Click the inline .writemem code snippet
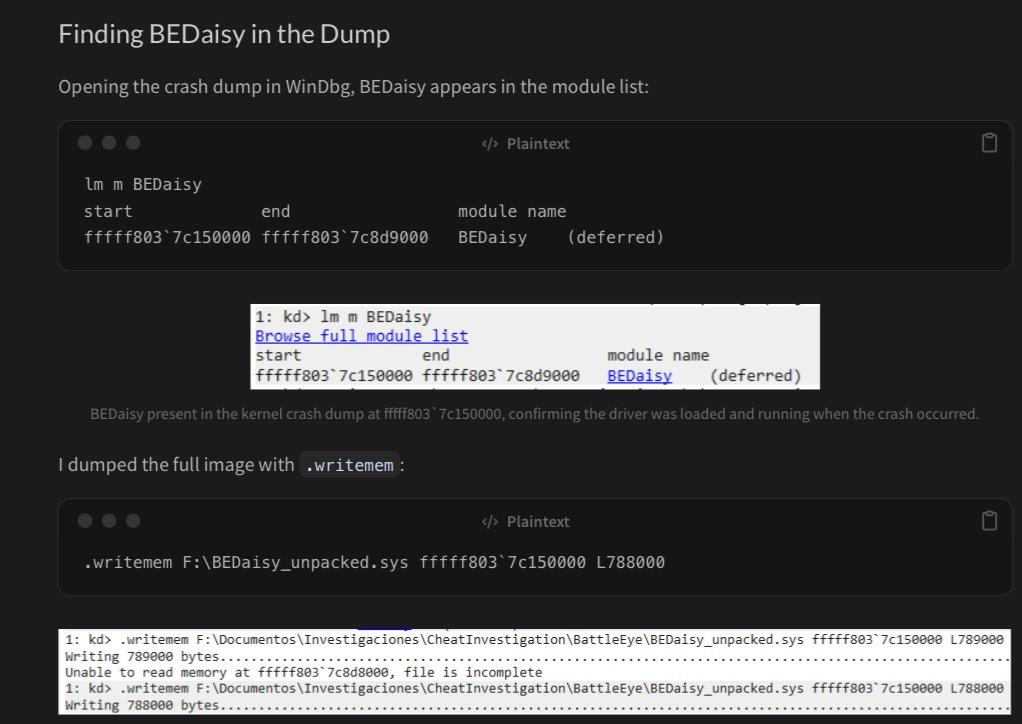Image resolution: width=1022 pixels, height=724 pixels. 349,465
